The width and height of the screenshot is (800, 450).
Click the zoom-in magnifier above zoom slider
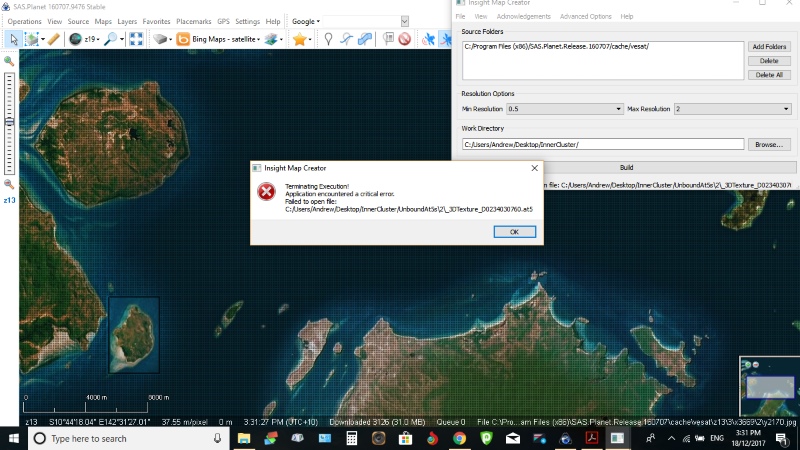coord(9,61)
